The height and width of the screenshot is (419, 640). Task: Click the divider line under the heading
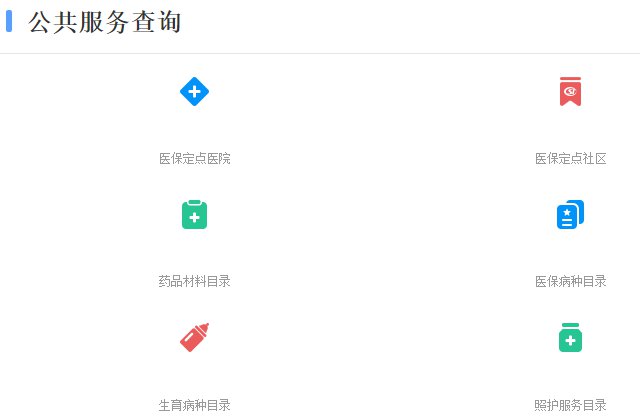320,53
